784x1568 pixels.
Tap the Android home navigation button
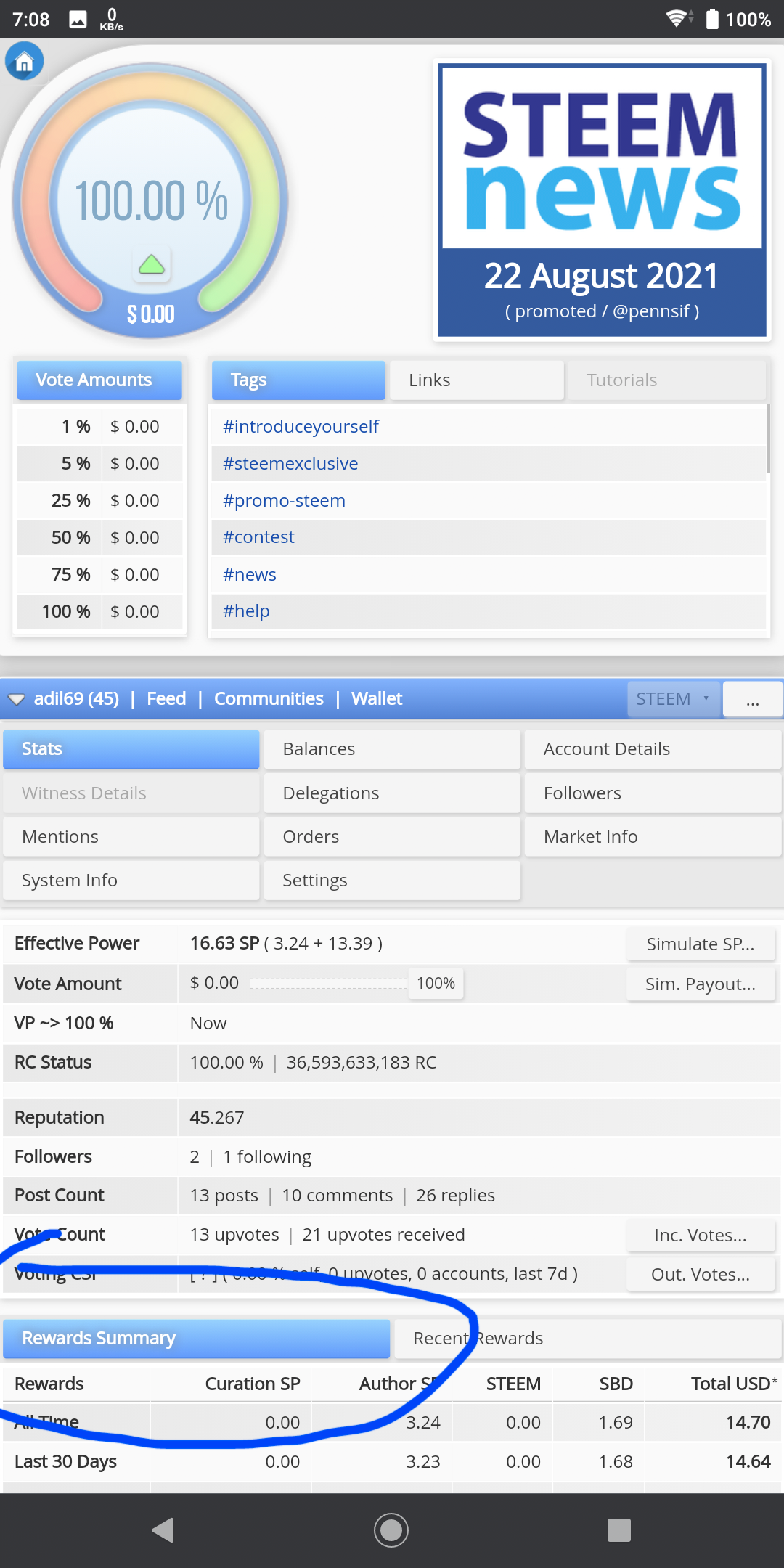[391, 1530]
